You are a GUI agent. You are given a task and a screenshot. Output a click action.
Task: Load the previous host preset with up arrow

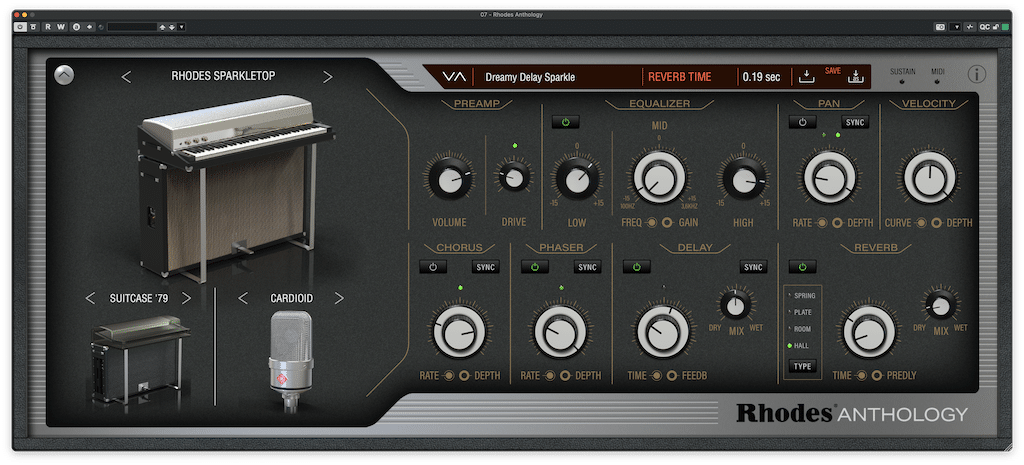click(x=162, y=27)
